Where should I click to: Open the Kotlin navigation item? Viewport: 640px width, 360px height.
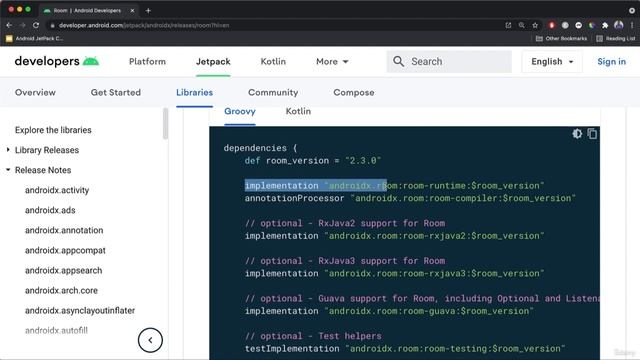point(273,62)
